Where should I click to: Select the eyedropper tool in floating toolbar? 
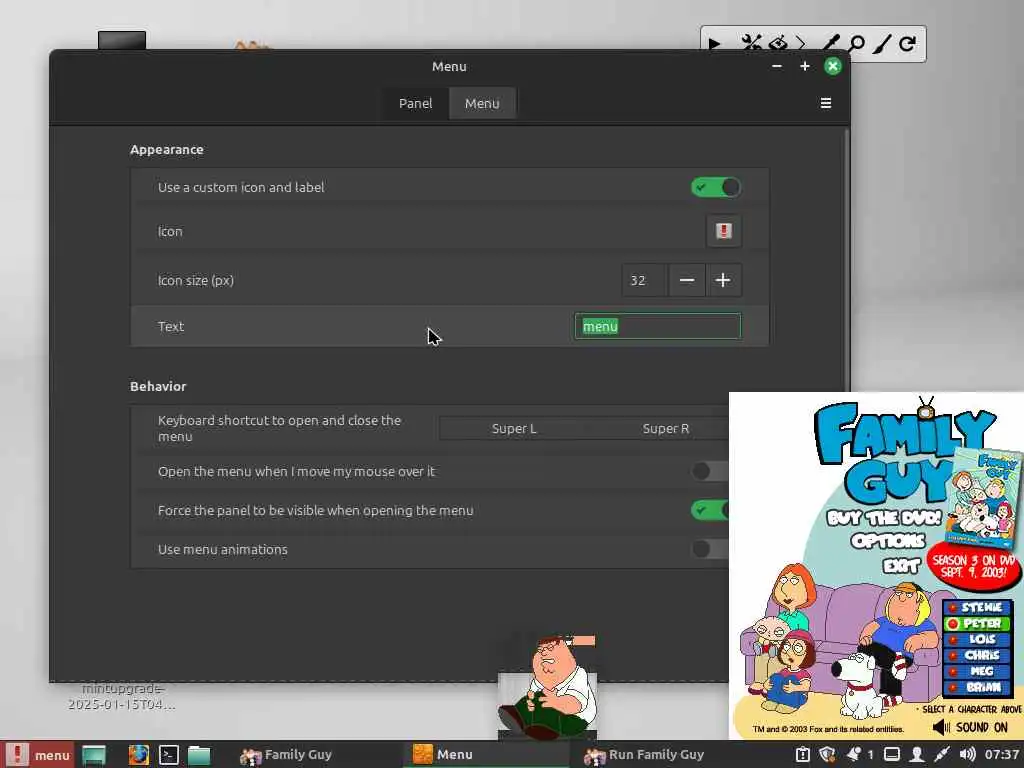click(830, 44)
